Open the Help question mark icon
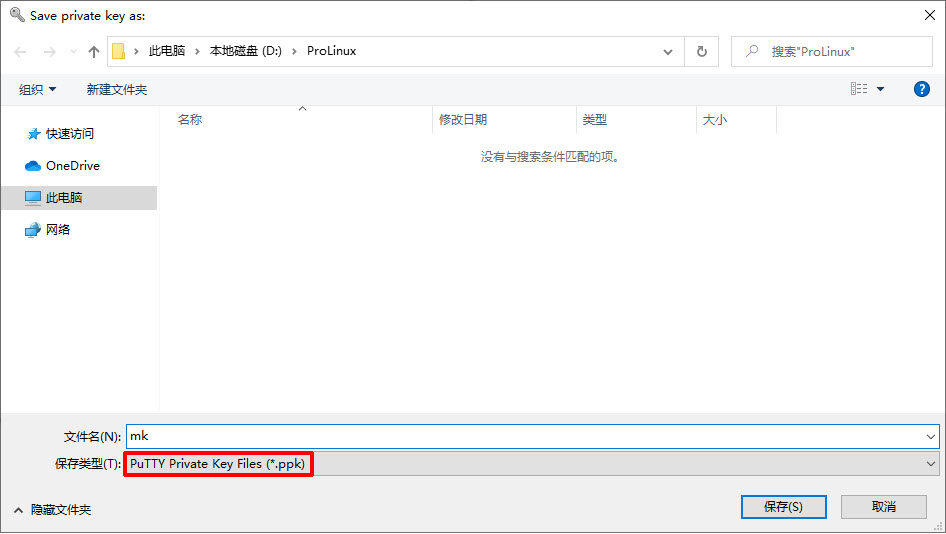This screenshot has height=534, width=946. click(922, 89)
